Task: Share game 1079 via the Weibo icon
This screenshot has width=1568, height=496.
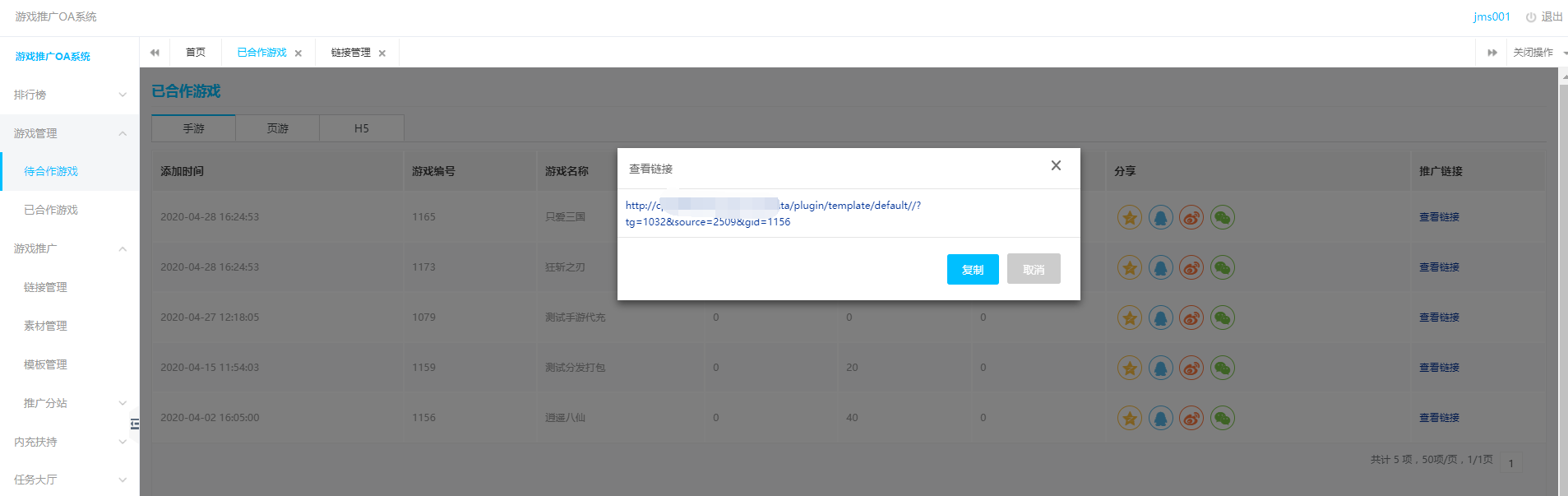Action: (x=1191, y=318)
